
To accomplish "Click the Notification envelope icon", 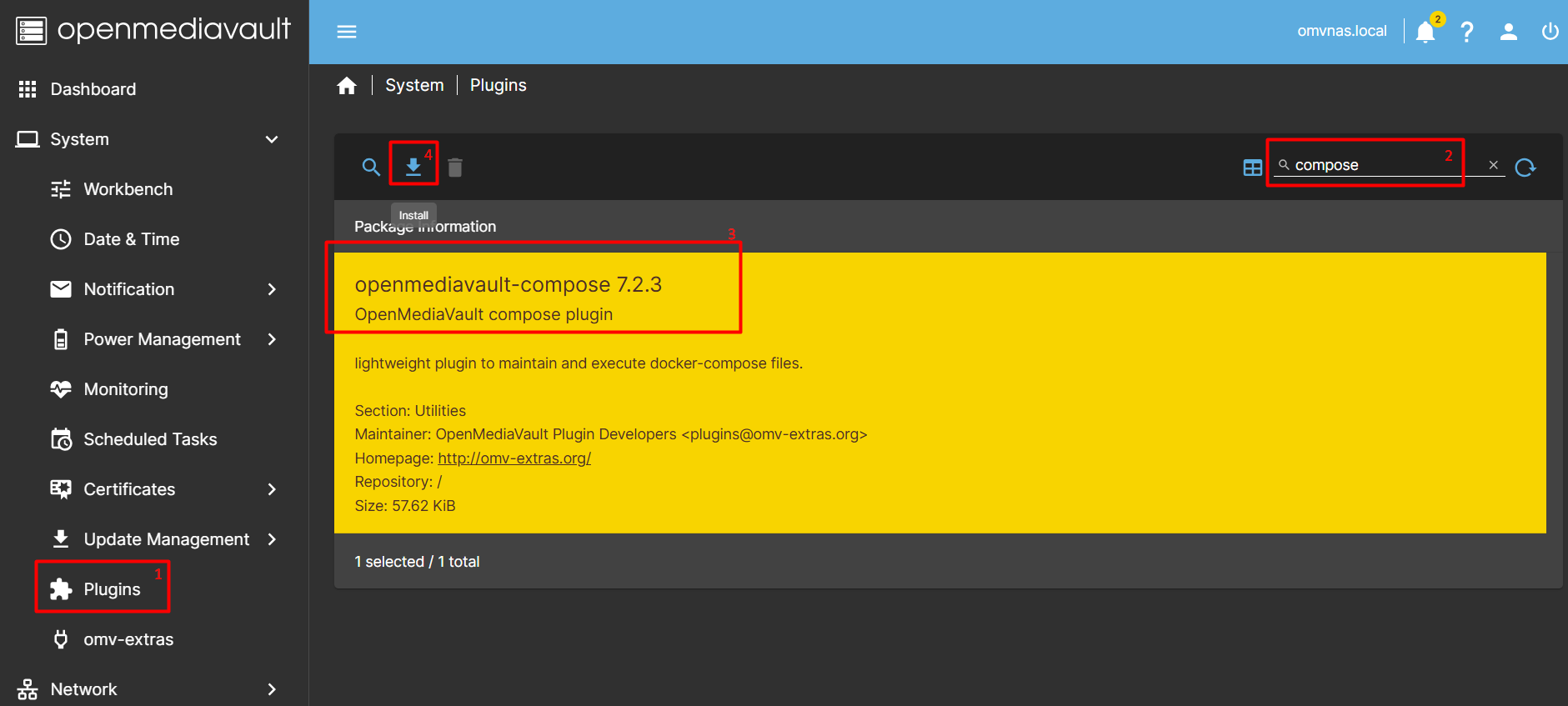I will point(61,289).
